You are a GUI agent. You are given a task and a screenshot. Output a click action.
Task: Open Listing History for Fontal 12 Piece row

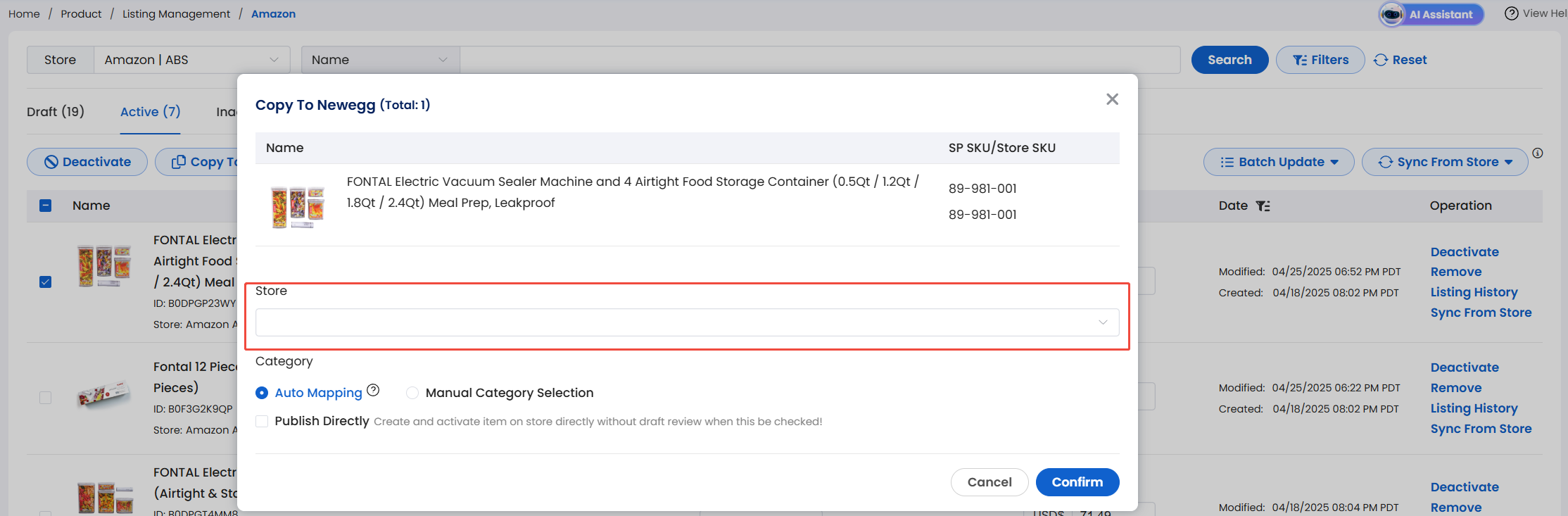coord(1474,408)
